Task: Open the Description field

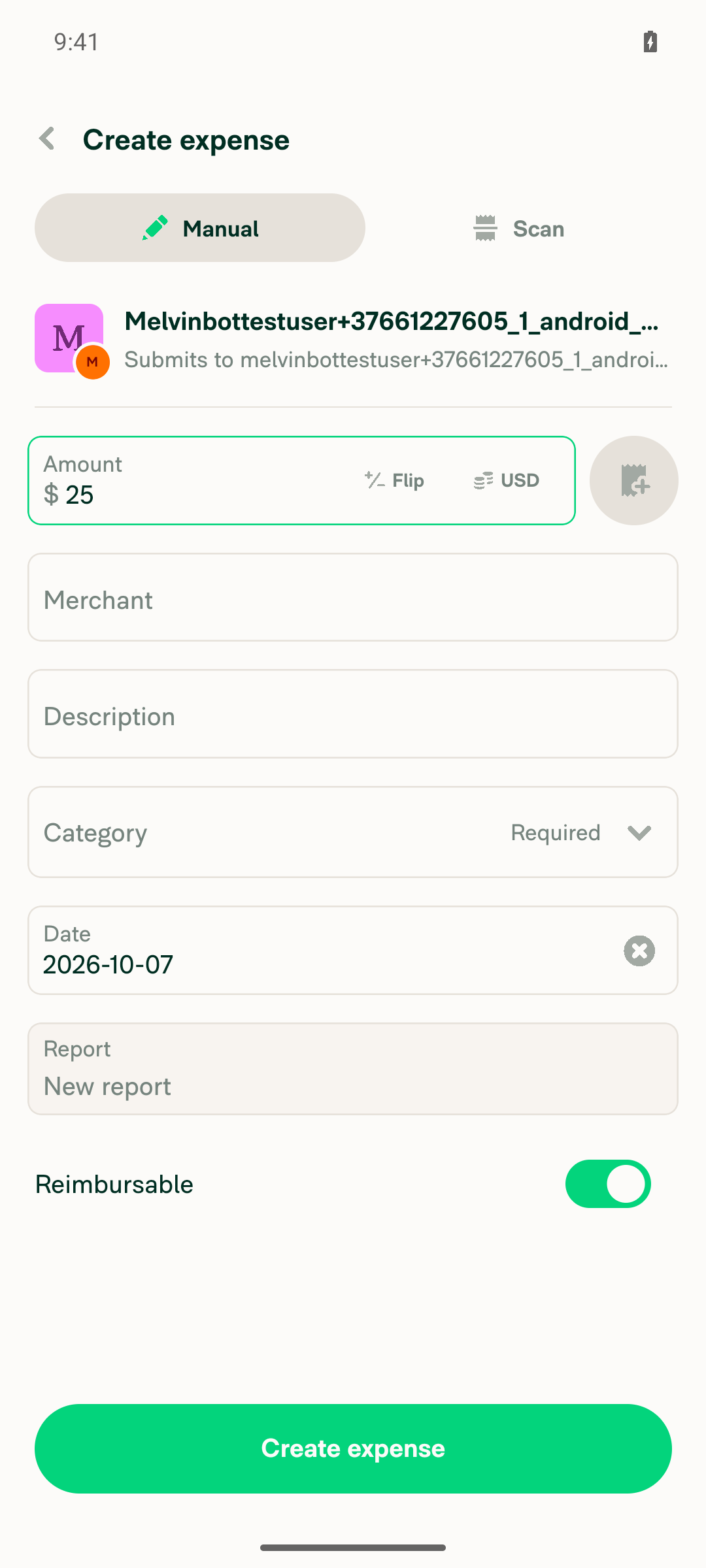Action: [x=353, y=714]
